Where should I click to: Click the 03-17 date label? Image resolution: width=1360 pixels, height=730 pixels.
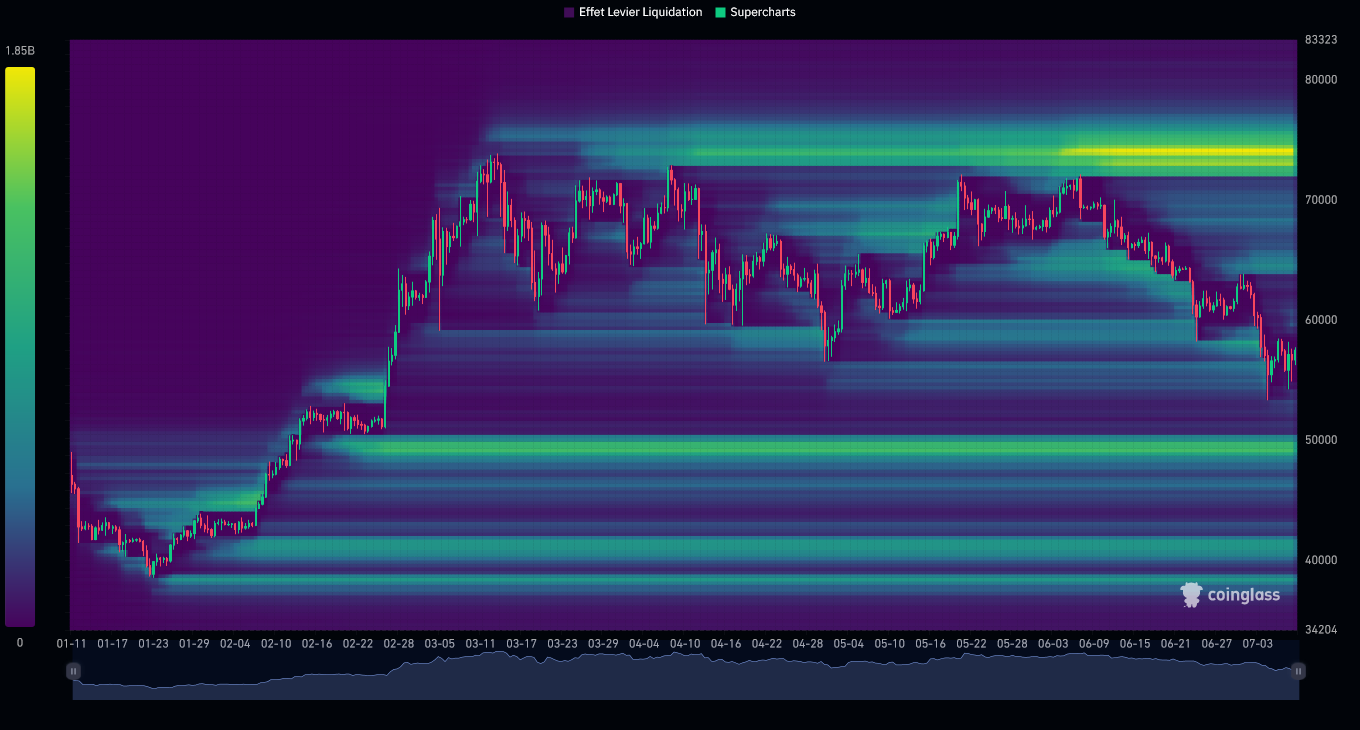pyautogui.click(x=522, y=644)
